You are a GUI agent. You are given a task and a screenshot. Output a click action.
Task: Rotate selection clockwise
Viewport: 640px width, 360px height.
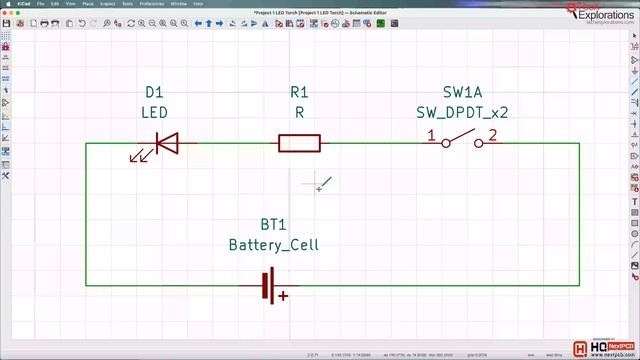pos(244,24)
